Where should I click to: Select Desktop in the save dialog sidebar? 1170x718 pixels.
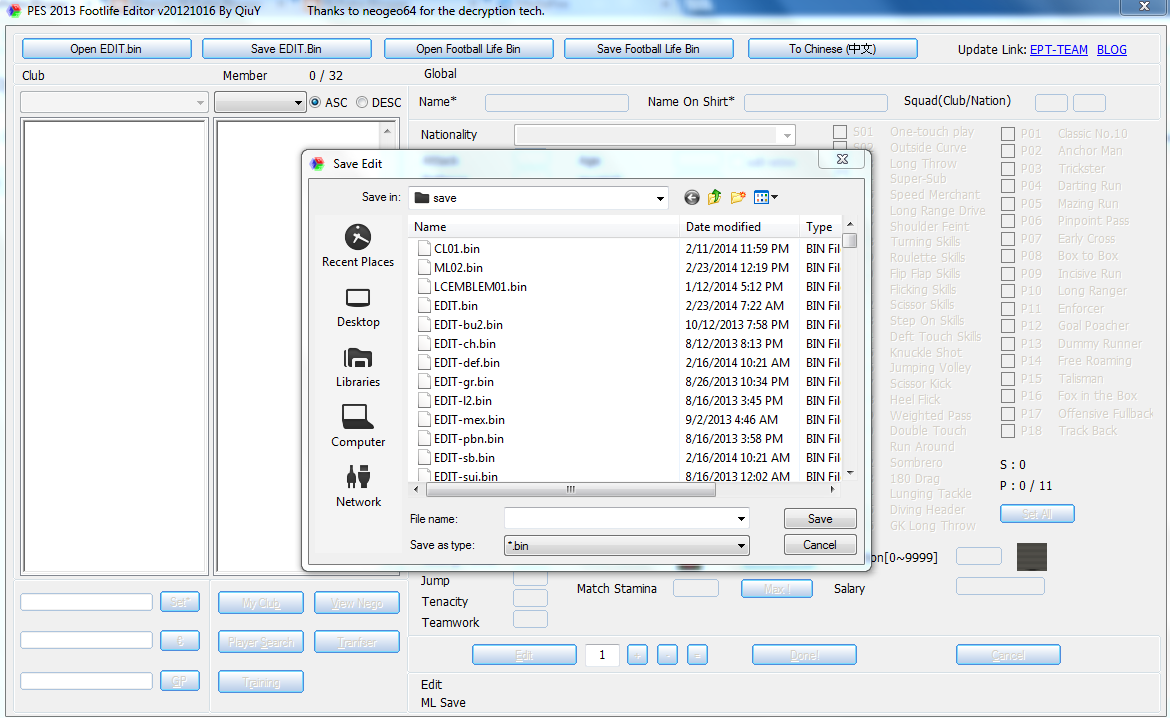357,307
